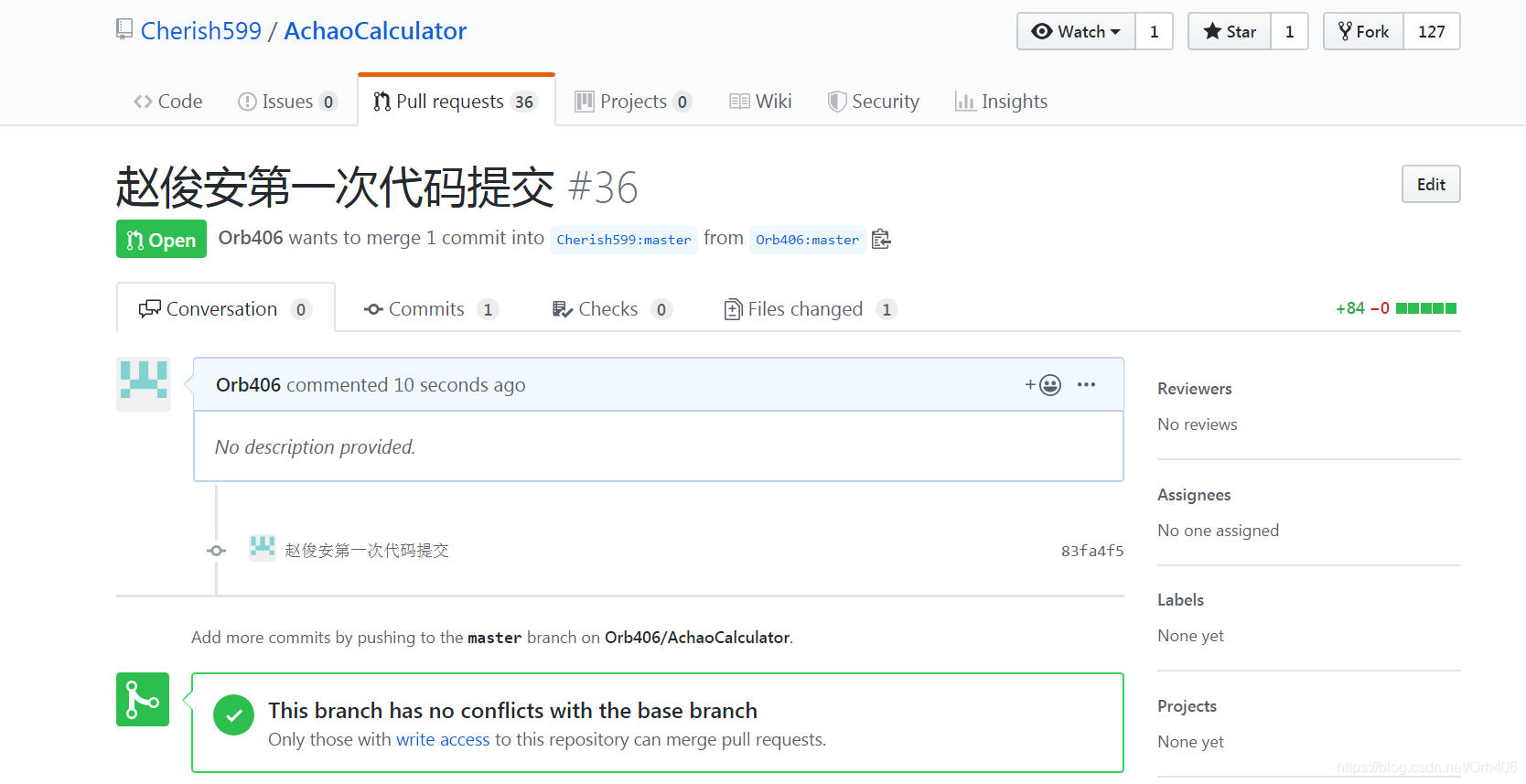Click the Cherish599:master base branch

click(624, 240)
